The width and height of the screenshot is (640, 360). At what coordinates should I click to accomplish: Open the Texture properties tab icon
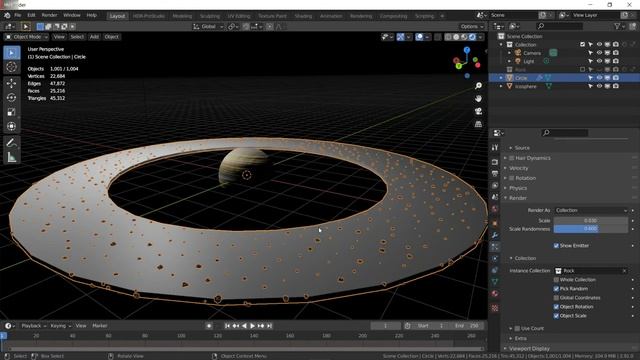coord(495,308)
